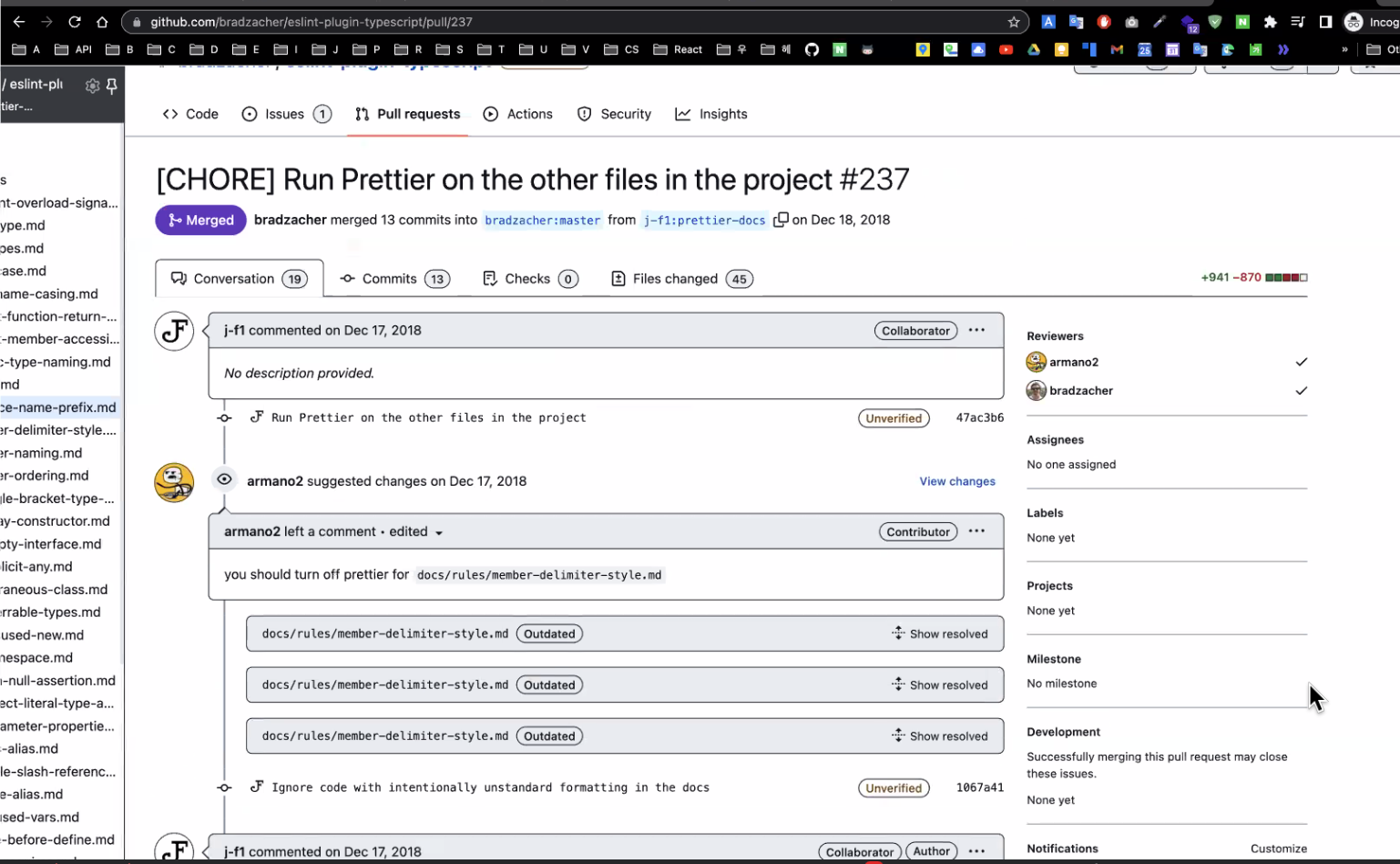1400x864 pixels.
Task: Switch to Checks tab
Action: click(x=529, y=279)
